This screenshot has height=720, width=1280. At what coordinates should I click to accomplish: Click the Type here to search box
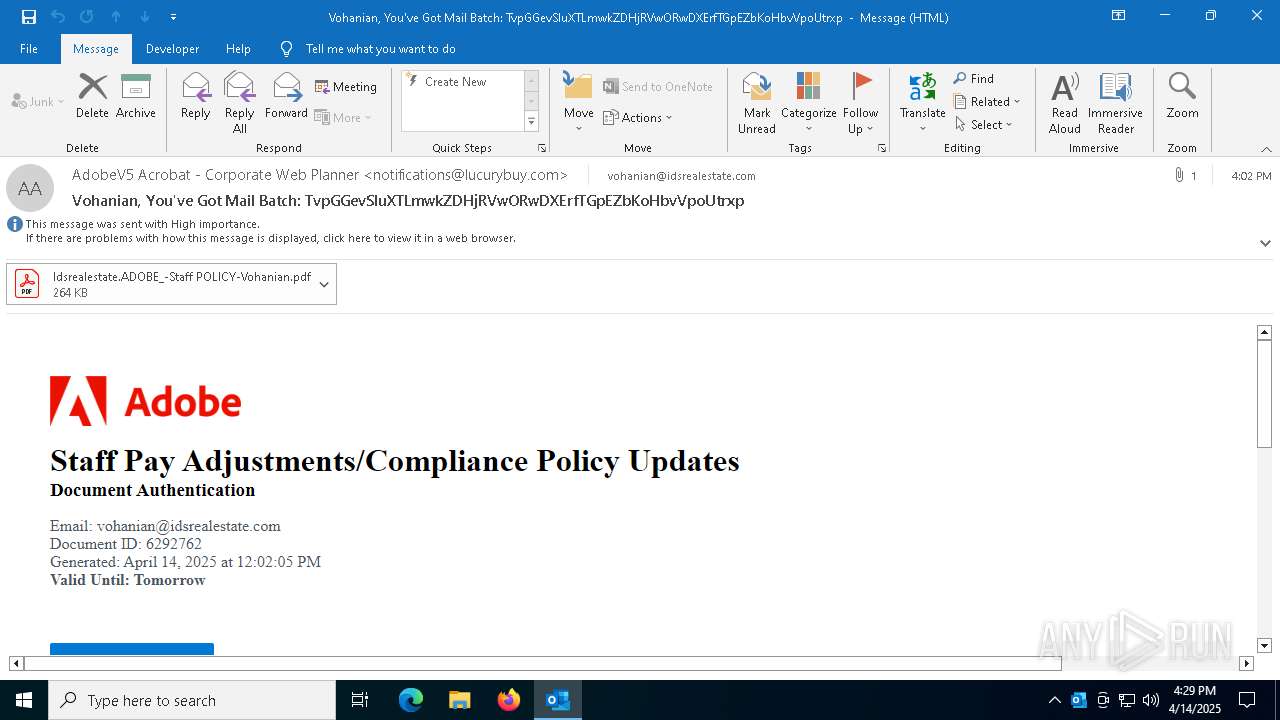[x=192, y=700]
